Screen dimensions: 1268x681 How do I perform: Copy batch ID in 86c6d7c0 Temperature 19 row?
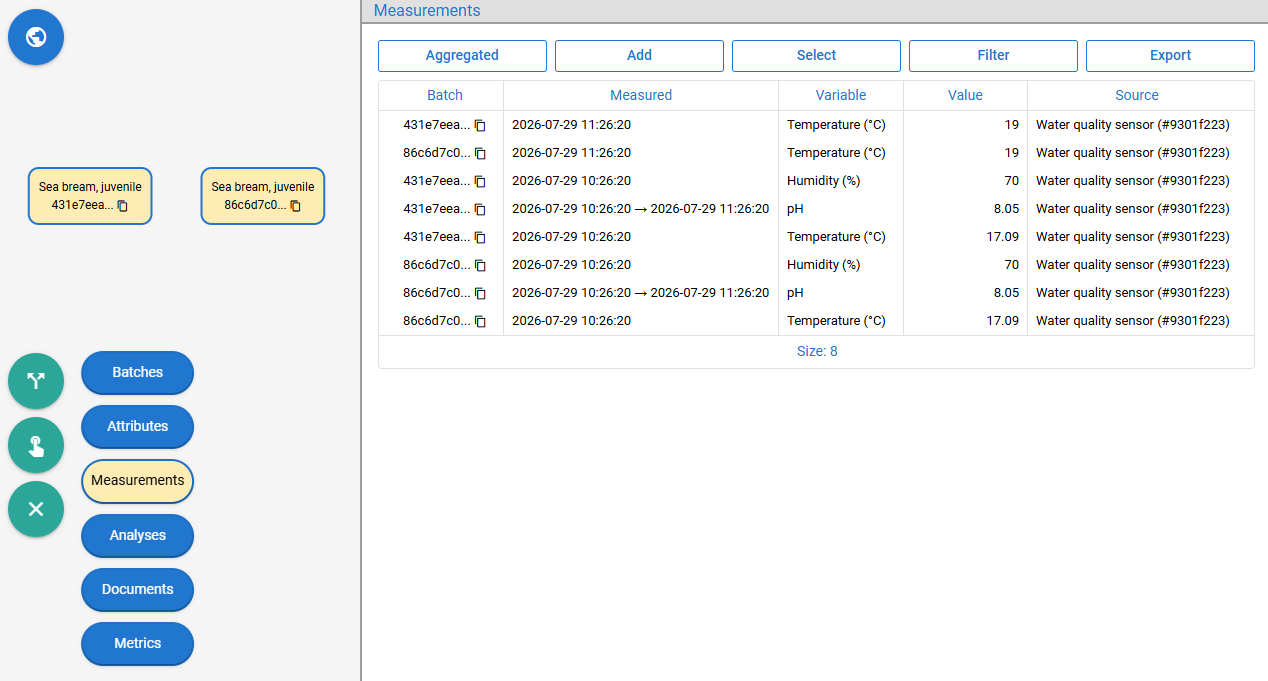[480, 153]
